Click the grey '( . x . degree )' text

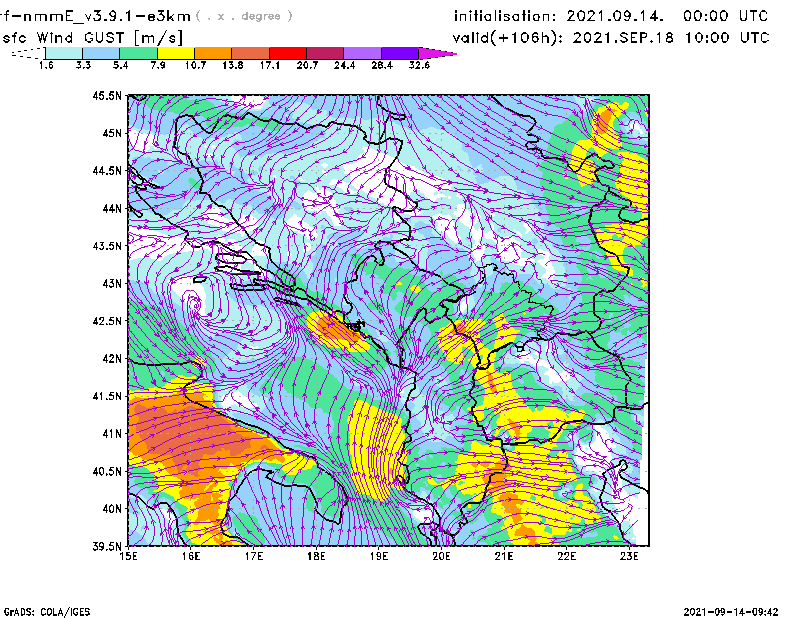[x=244, y=16]
